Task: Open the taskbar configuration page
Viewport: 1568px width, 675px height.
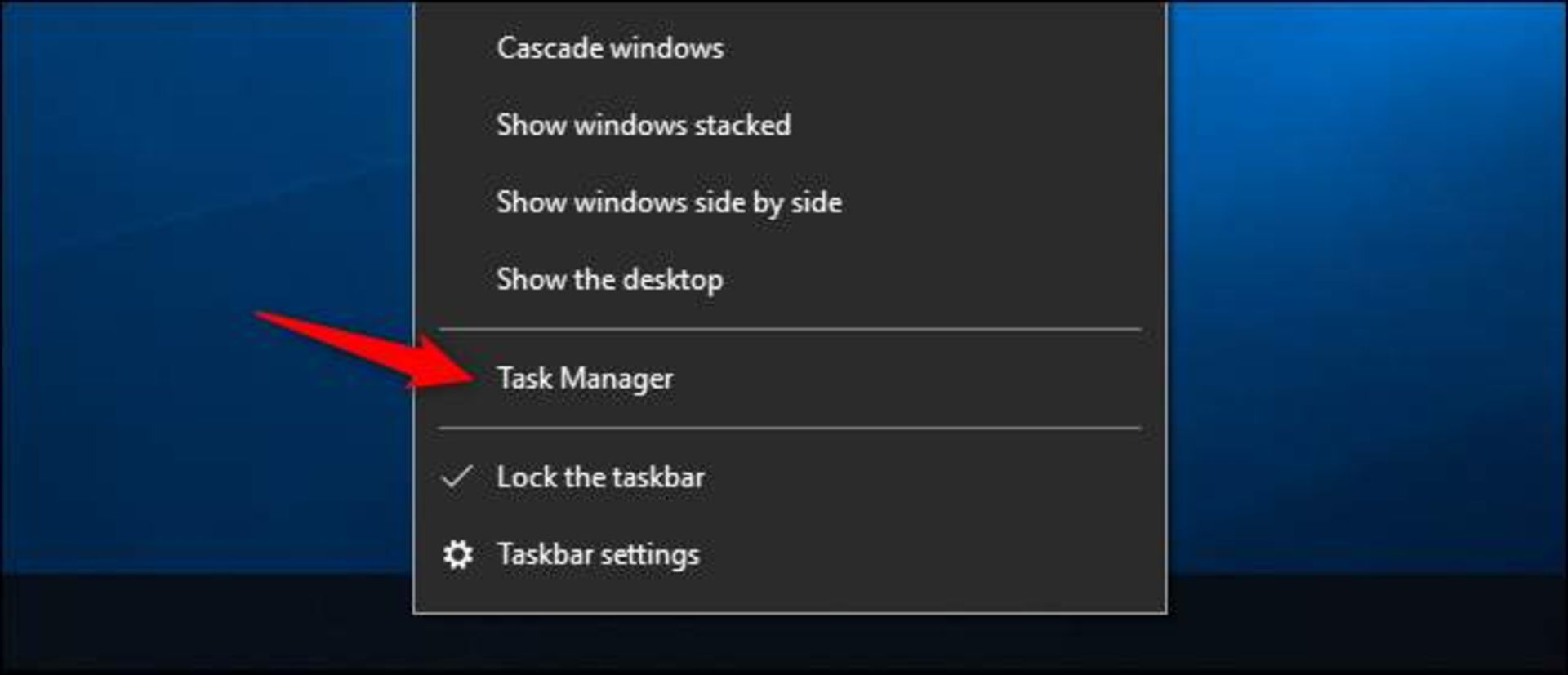Action: pos(599,554)
